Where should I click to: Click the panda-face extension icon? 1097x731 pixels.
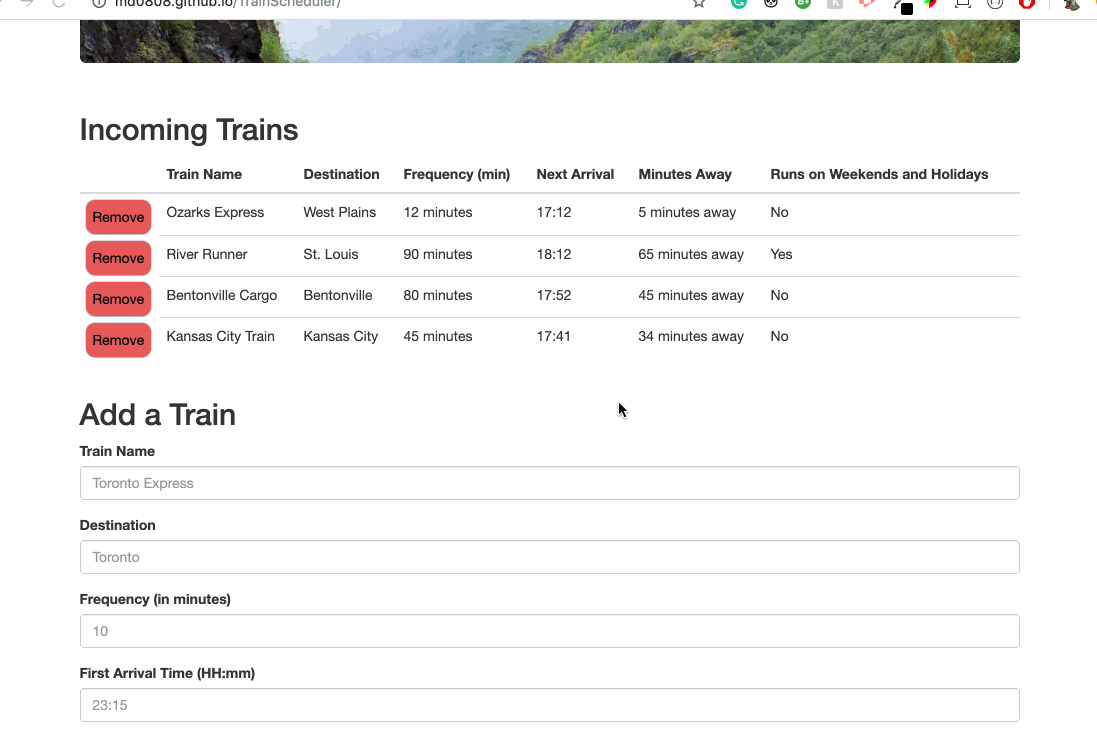coord(770,4)
